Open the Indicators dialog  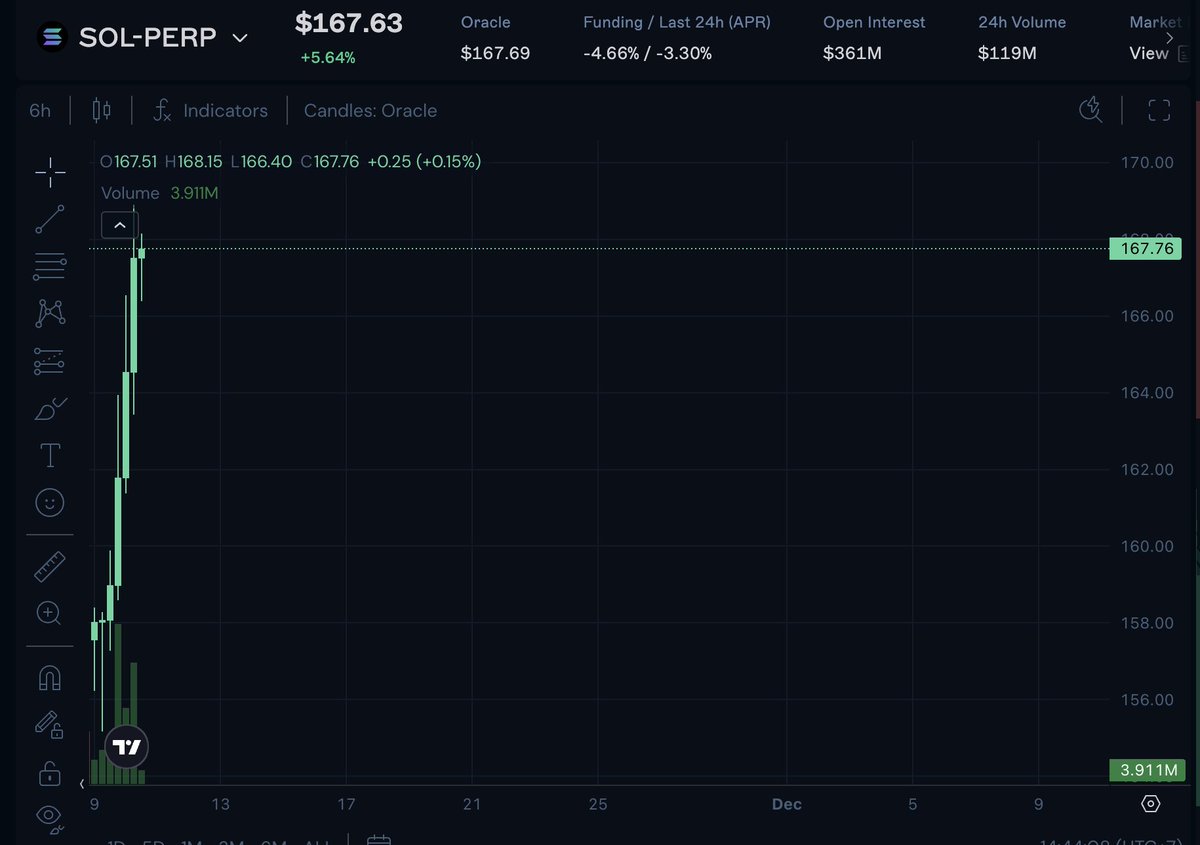[x=211, y=110]
